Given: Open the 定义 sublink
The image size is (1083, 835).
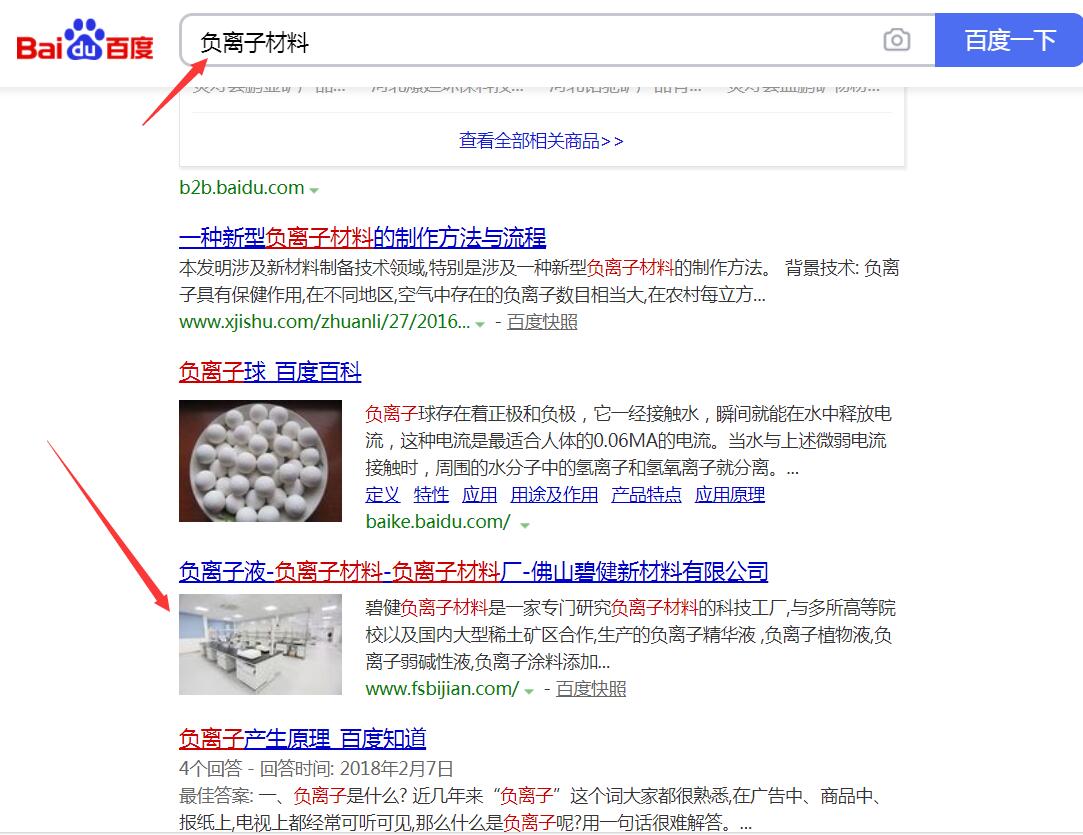Looking at the screenshot, I should click(x=383, y=495).
